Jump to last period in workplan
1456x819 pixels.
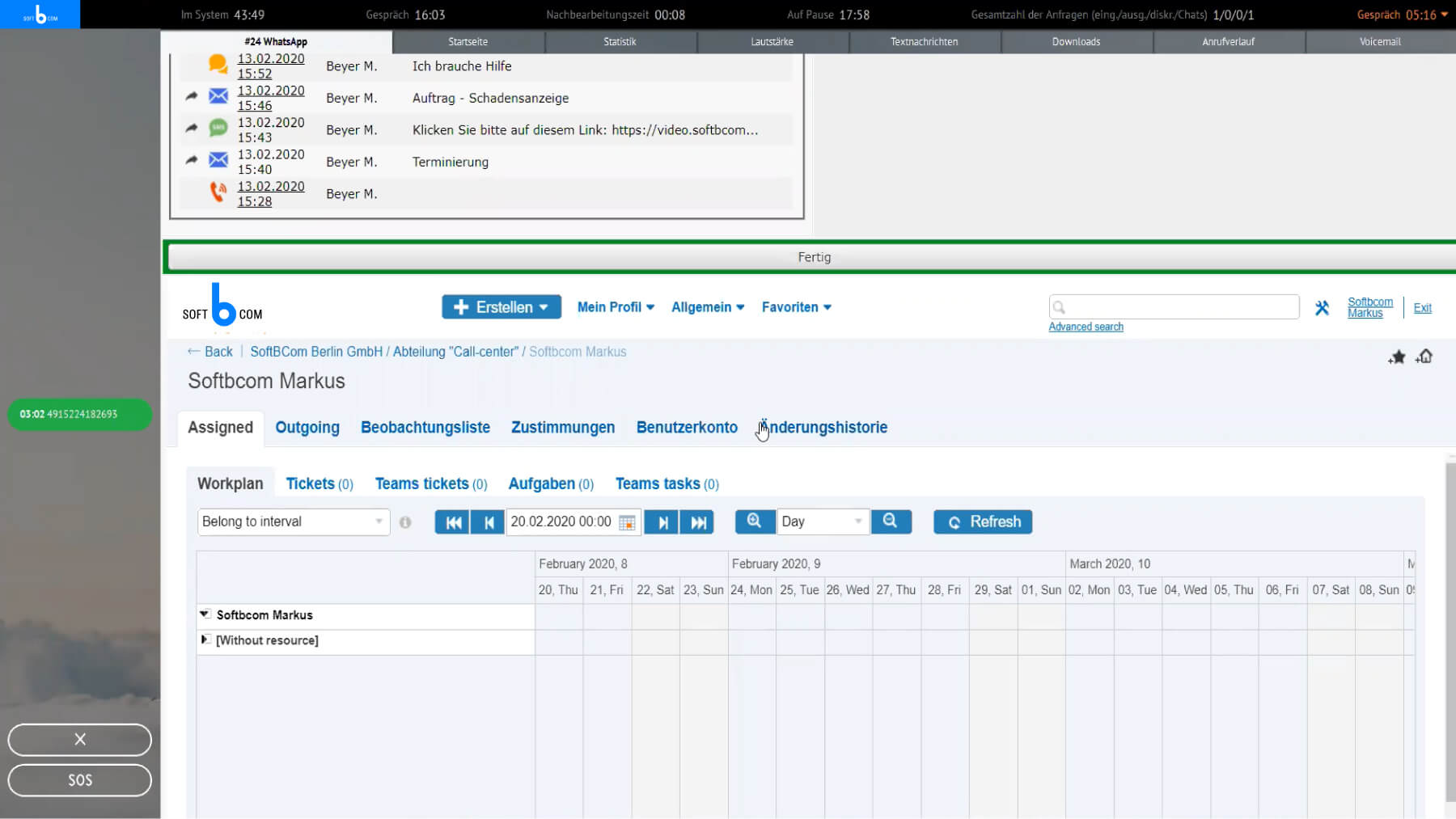[698, 522]
